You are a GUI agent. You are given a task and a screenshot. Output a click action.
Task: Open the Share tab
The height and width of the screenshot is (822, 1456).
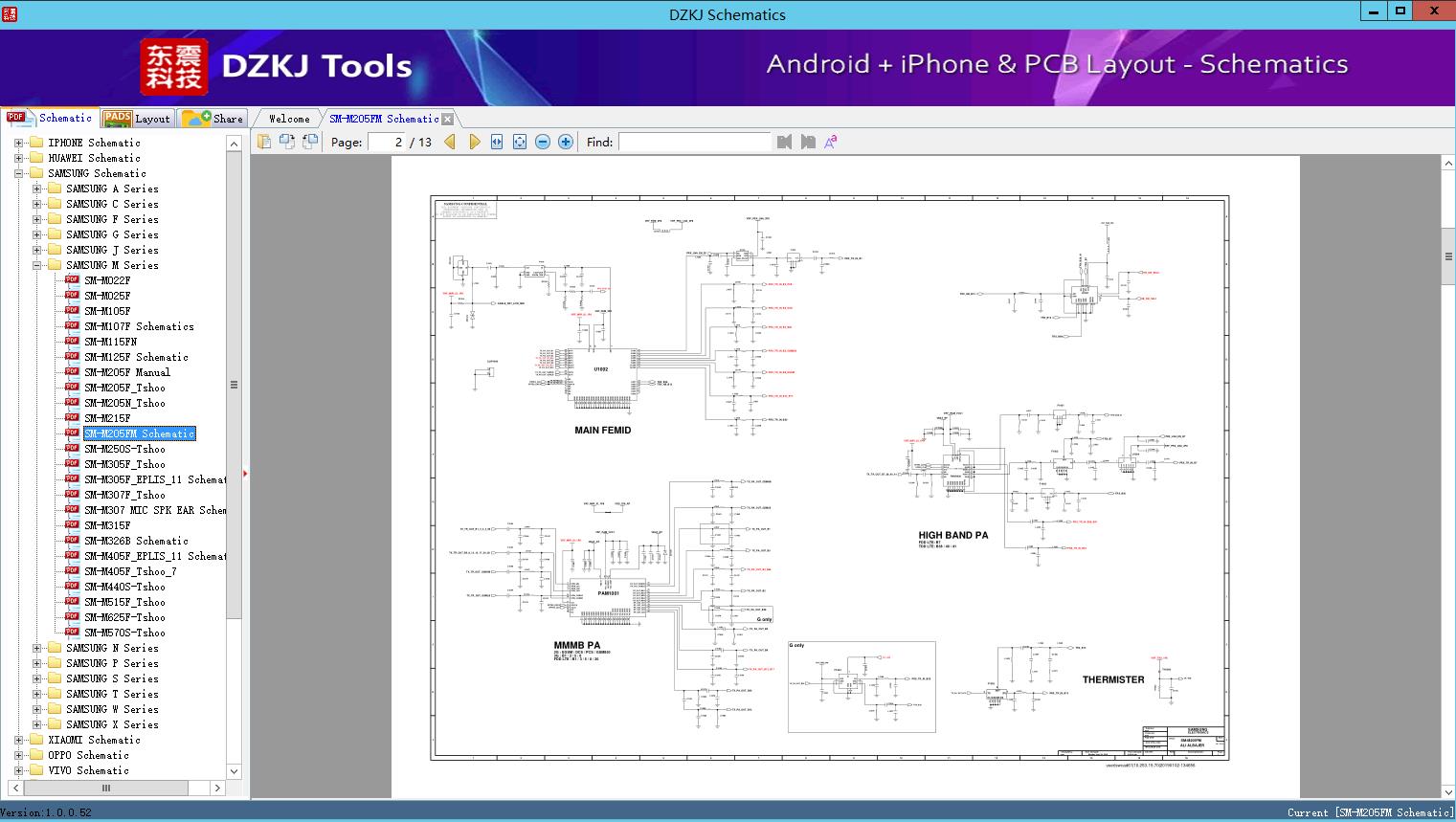213,119
